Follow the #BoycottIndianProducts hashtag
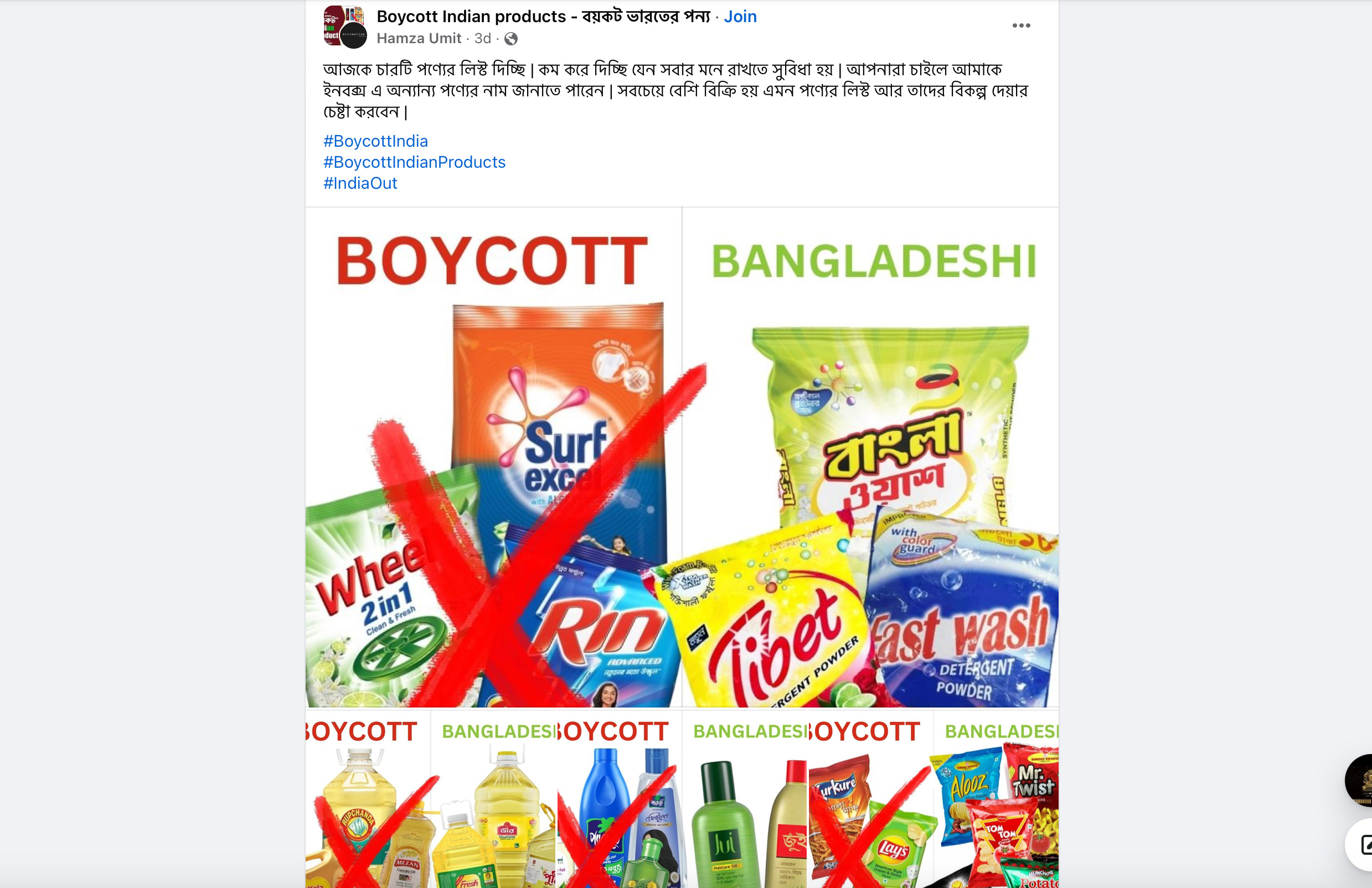 (415, 162)
